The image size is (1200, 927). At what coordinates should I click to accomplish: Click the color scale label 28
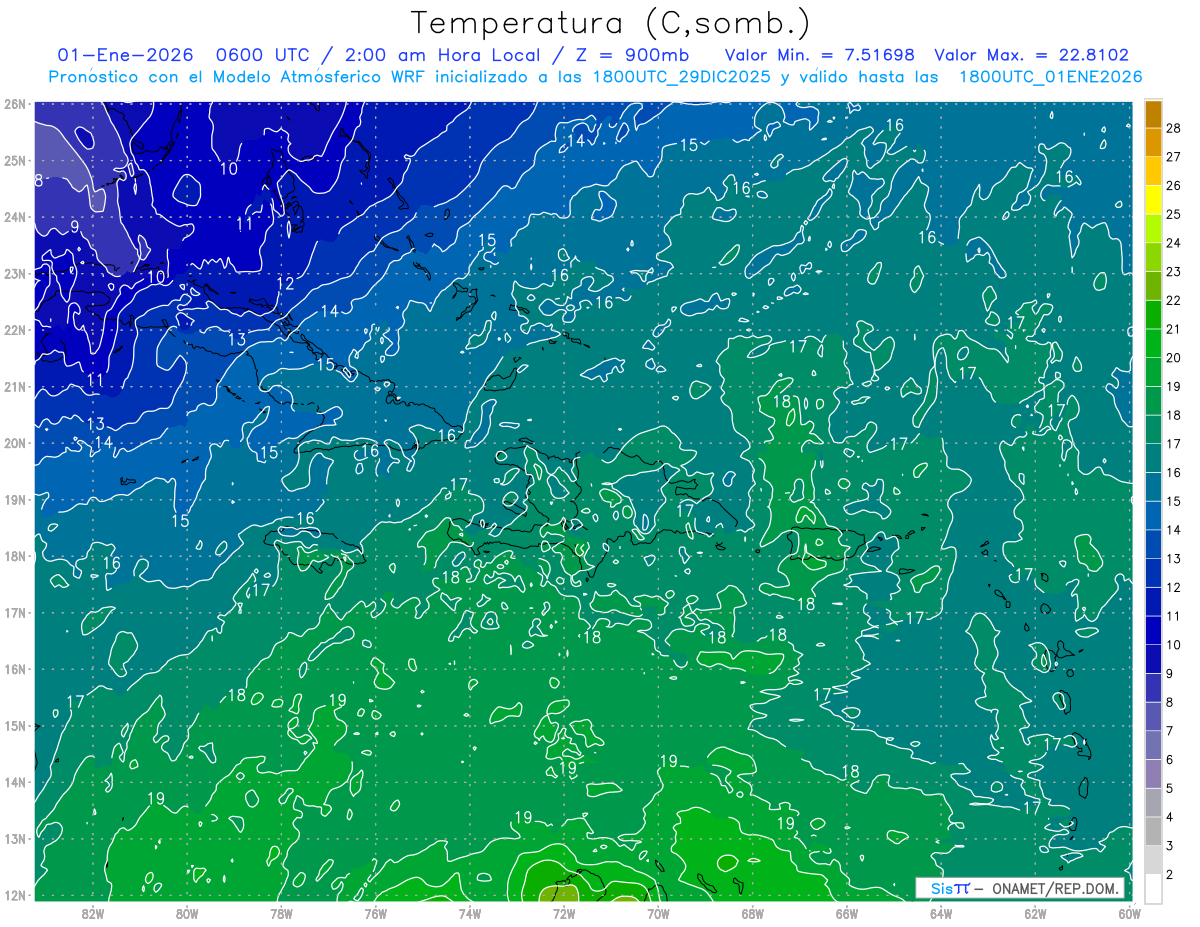1173,128
